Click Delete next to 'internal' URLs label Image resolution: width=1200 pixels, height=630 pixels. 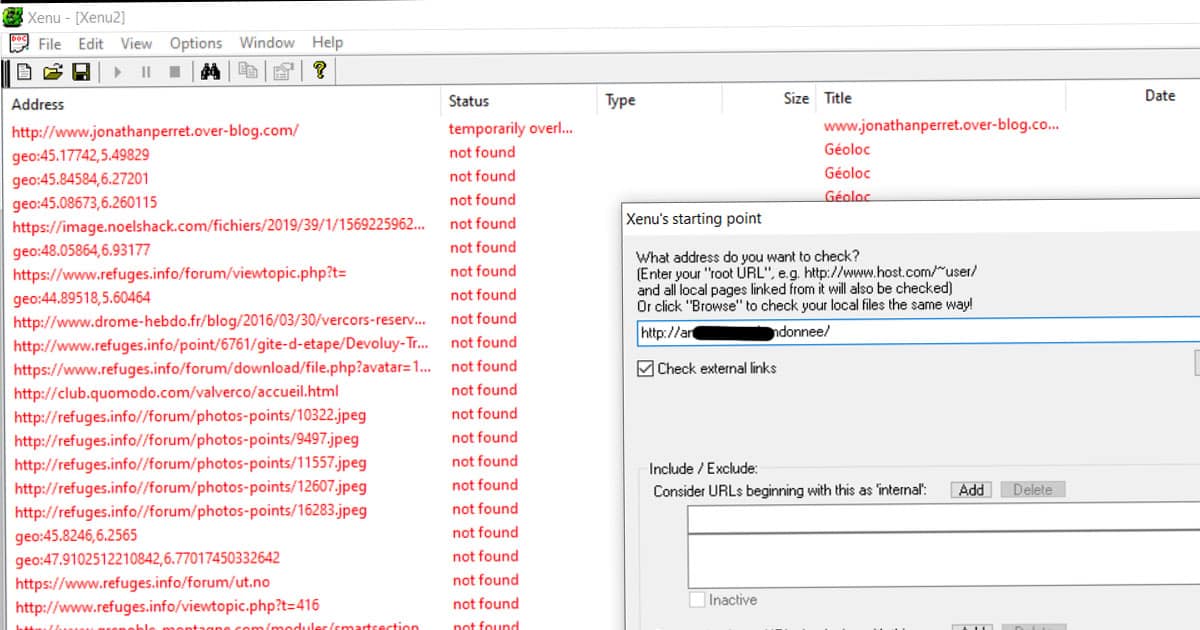[x=1033, y=489]
